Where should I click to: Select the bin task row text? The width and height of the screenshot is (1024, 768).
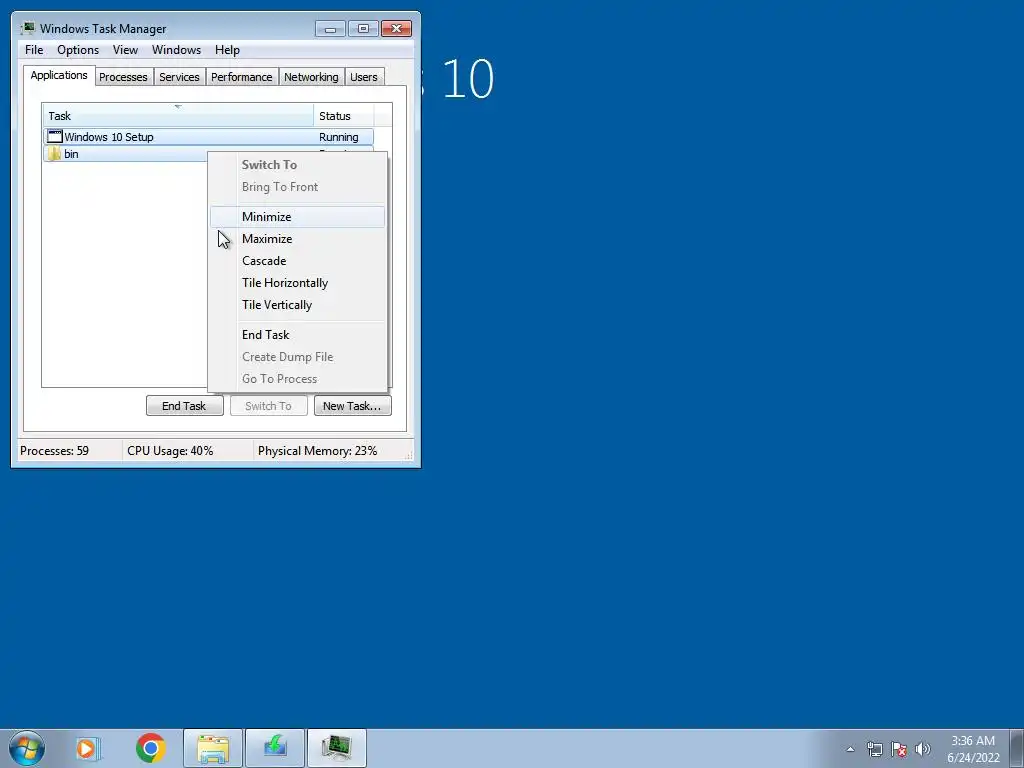(71, 154)
